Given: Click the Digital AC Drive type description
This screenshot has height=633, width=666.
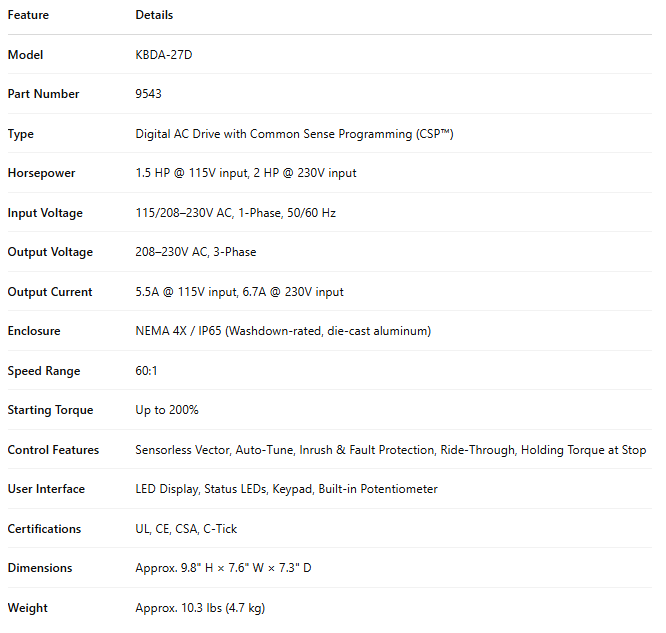Looking at the screenshot, I should pyautogui.click(x=294, y=134).
